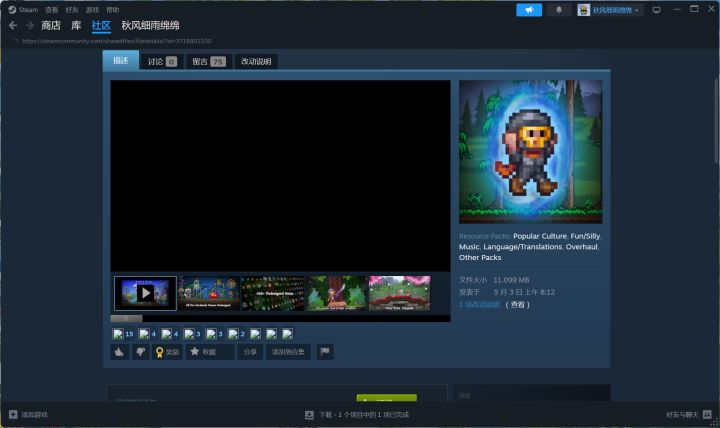Click the download icon in bottom bar
The width and height of the screenshot is (720, 428).
point(309,415)
